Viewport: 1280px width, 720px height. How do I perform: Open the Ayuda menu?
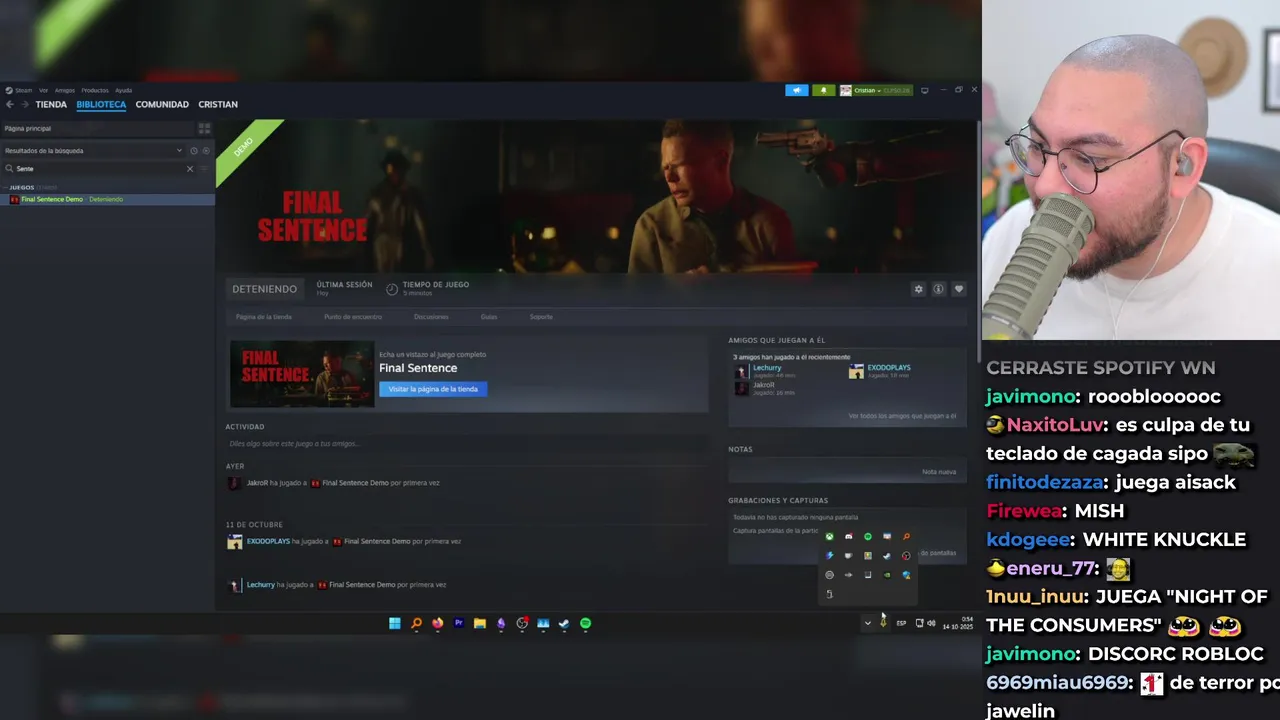tap(123, 90)
